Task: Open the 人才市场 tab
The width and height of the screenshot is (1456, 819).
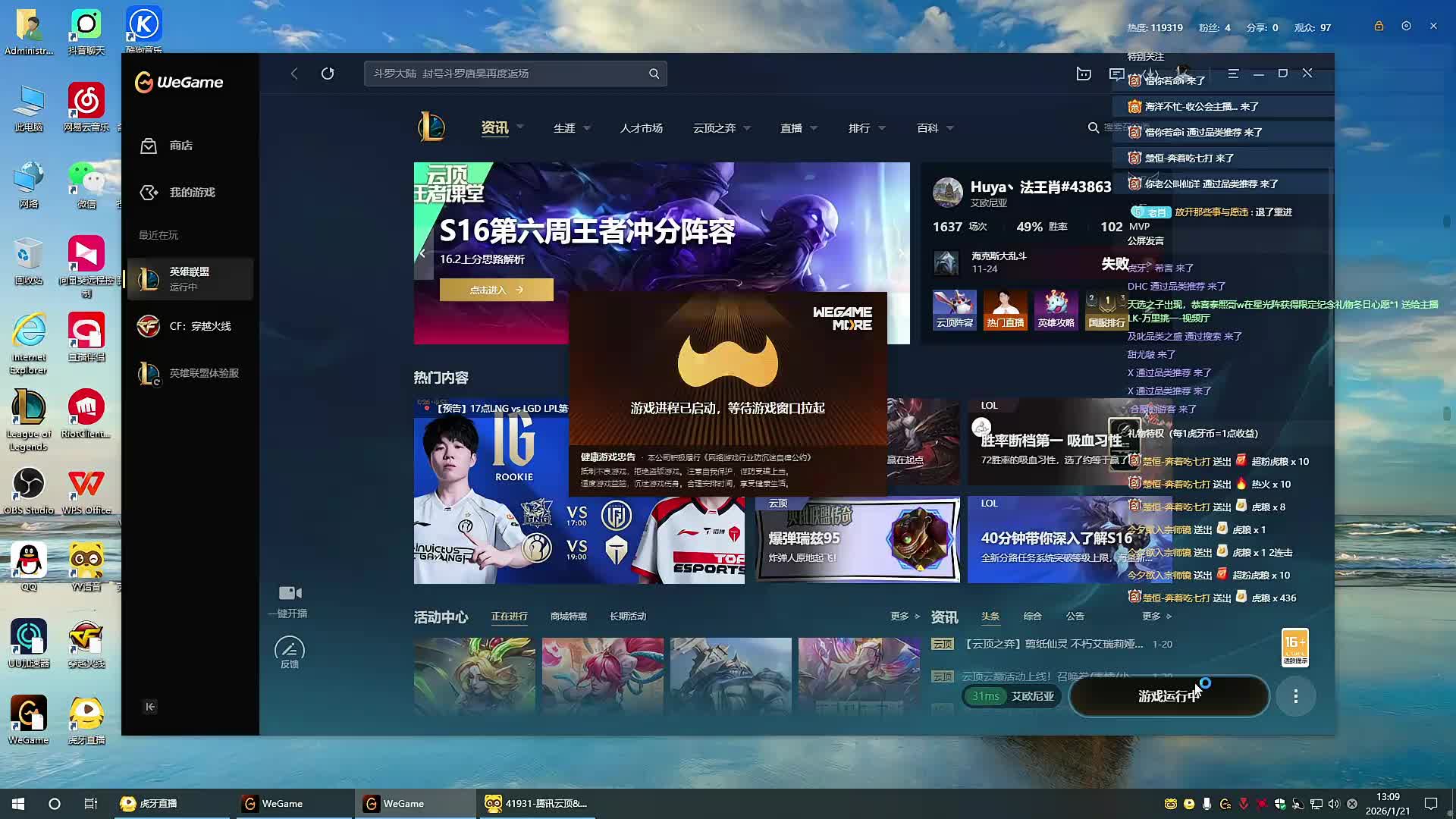Action: [x=641, y=128]
